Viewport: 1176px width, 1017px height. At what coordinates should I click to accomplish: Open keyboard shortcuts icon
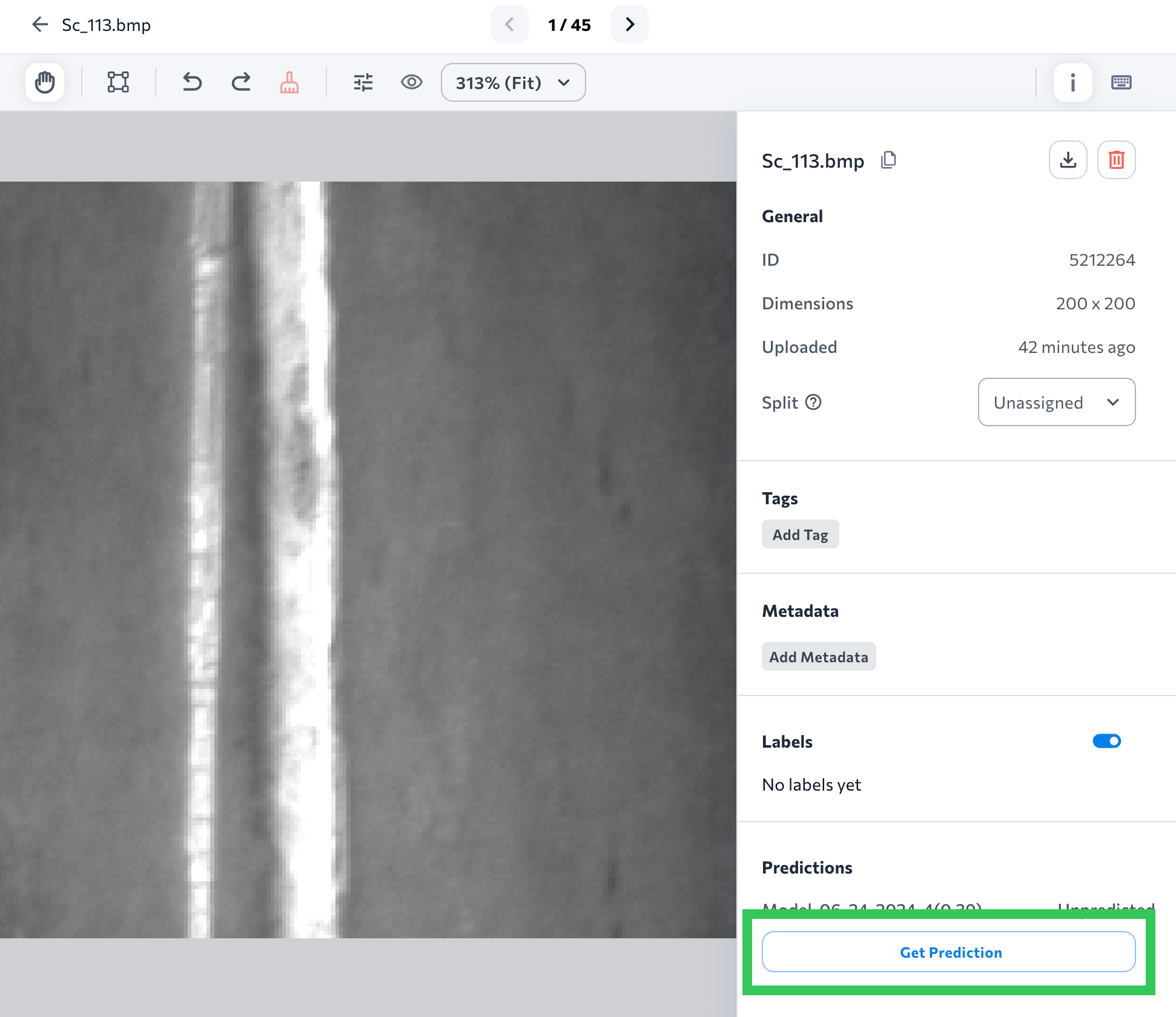[x=1121, y=82]
